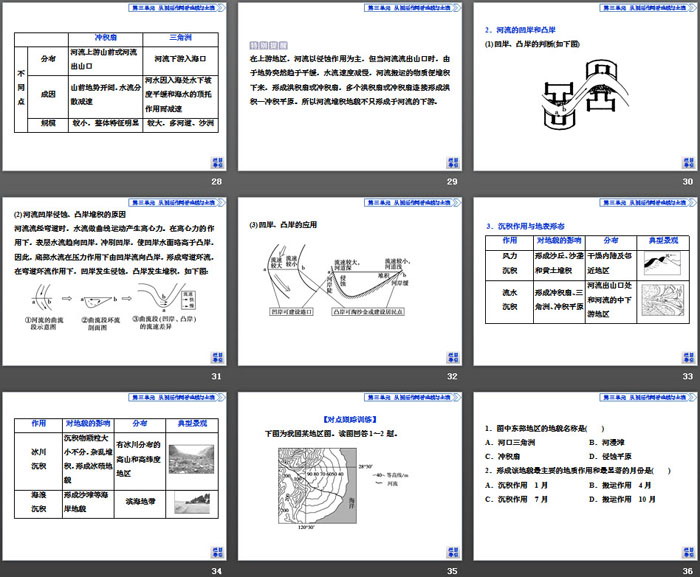The width and height of the screenshot is (700, 577).
Task: Click the navigation icon on slide 32
Action: point(453,358)
